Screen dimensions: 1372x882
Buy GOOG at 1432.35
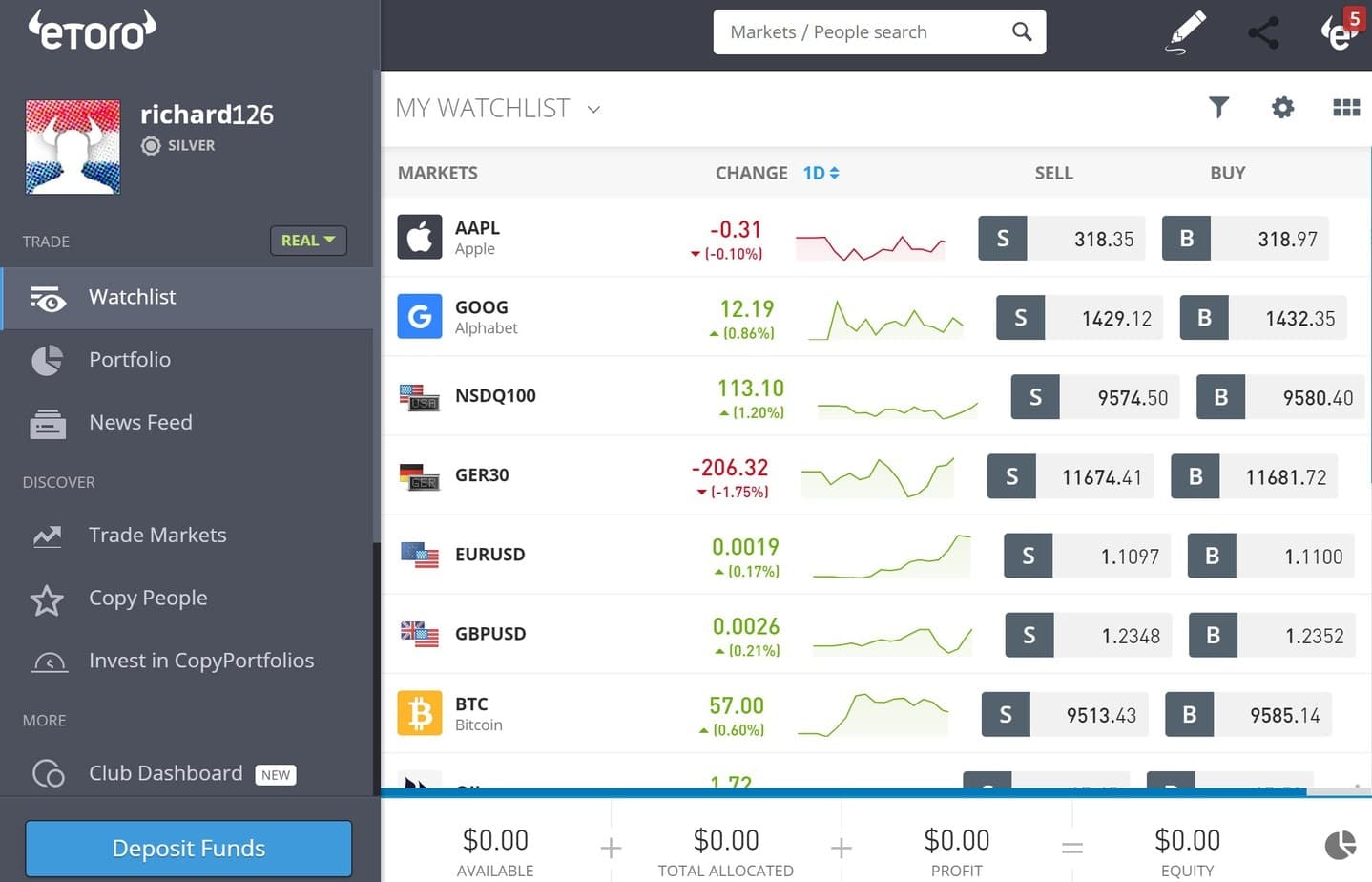(x=1263, y=318)
